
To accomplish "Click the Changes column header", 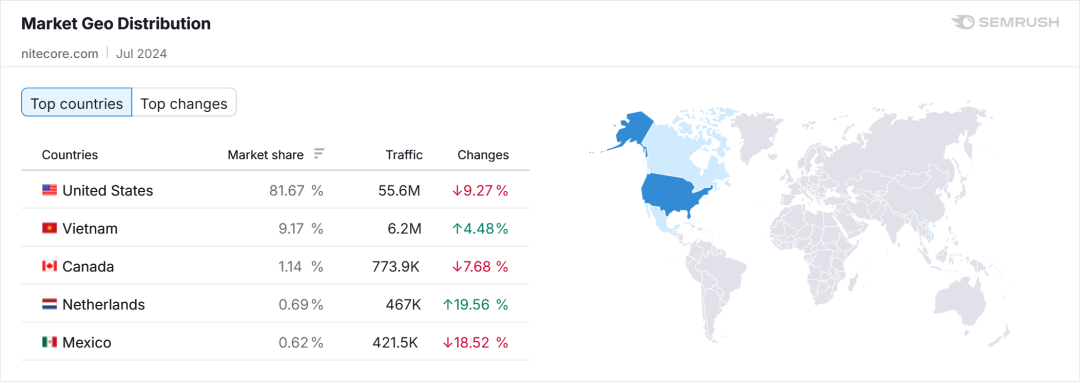I will [483, 155].
